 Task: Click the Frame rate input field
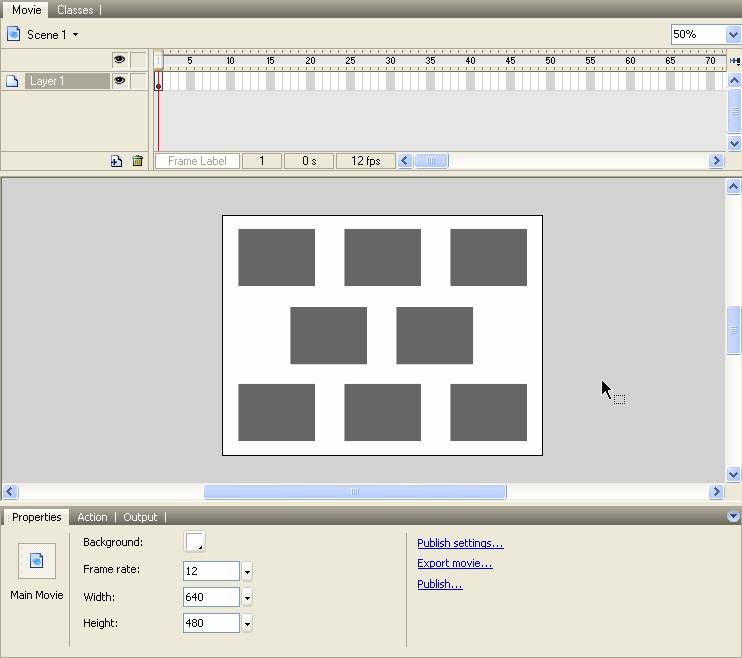(x=211, y=571)
